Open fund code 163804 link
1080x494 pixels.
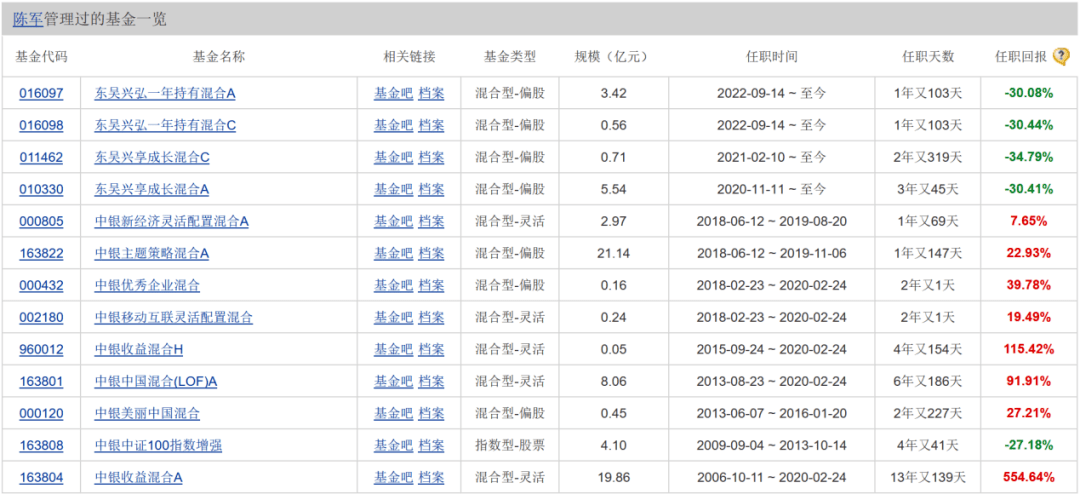(x=41, y=477)
